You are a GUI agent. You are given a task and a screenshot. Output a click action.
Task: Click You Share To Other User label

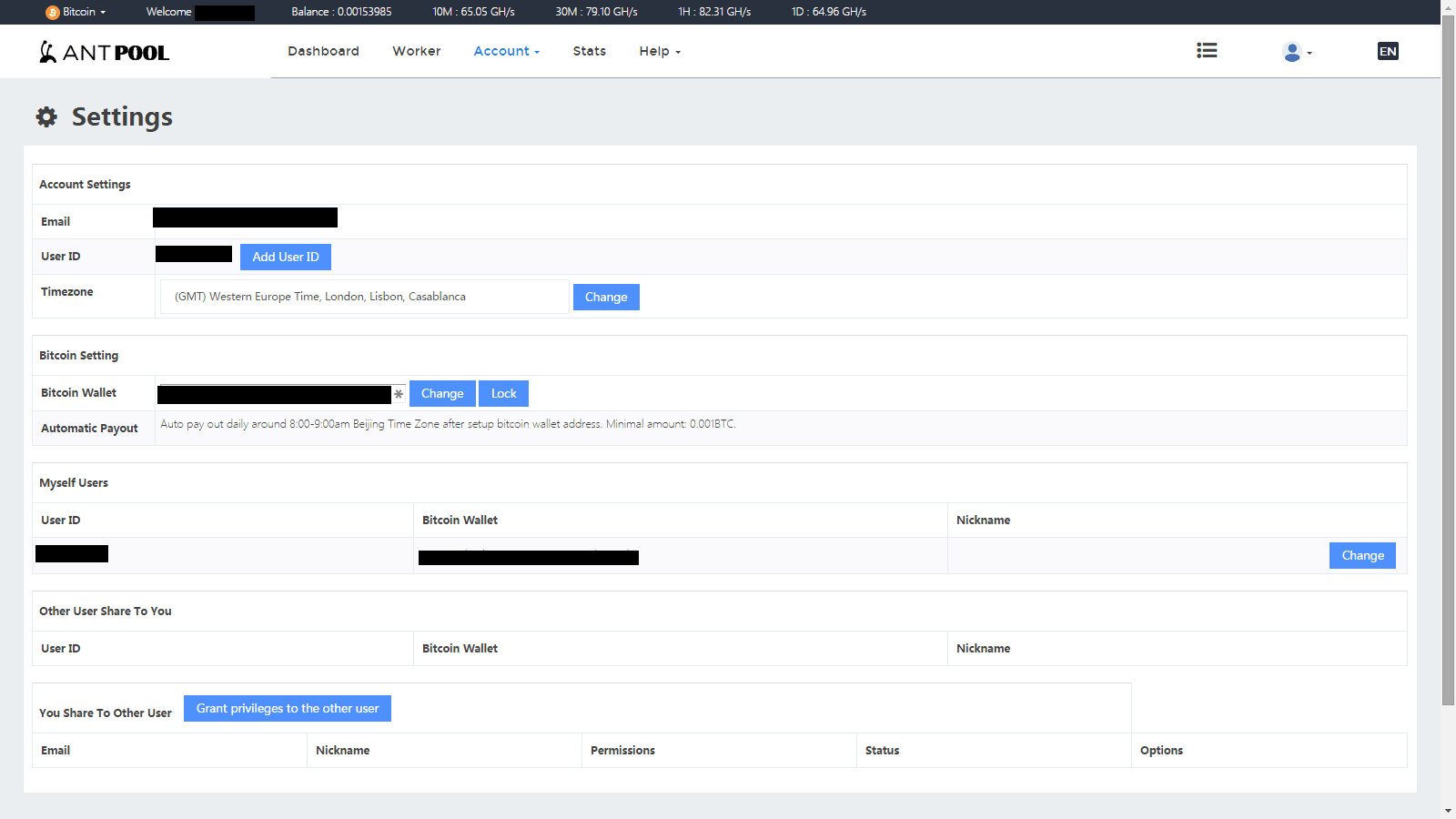(x=106, y=713)
